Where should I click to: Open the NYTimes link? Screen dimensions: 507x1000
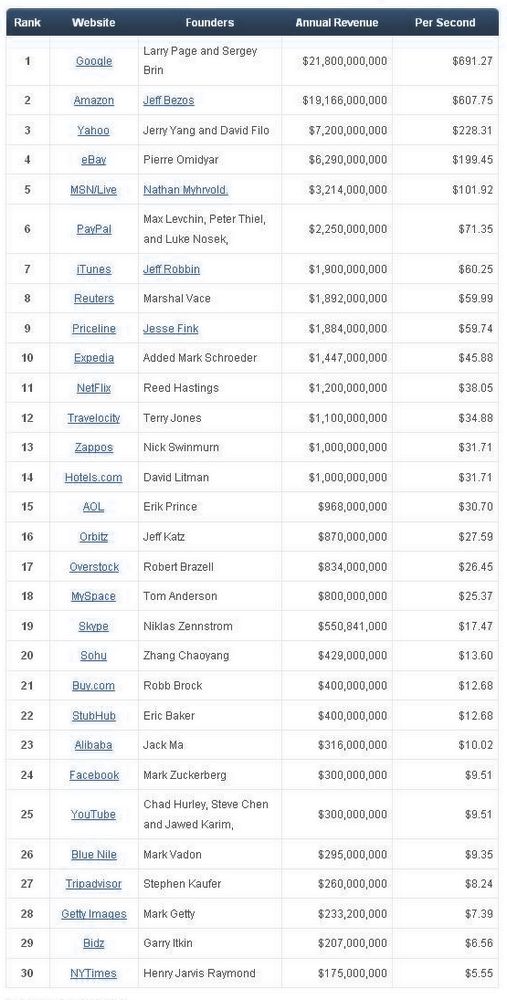(x=94, y=973)
